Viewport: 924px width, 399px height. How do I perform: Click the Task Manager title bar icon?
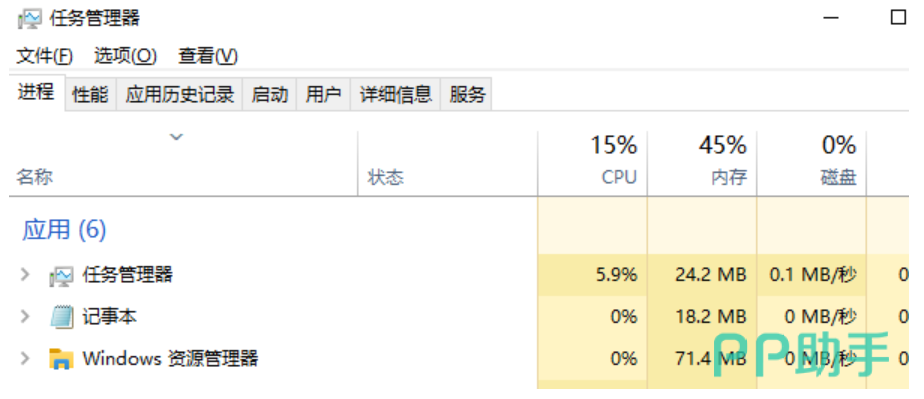29,19
